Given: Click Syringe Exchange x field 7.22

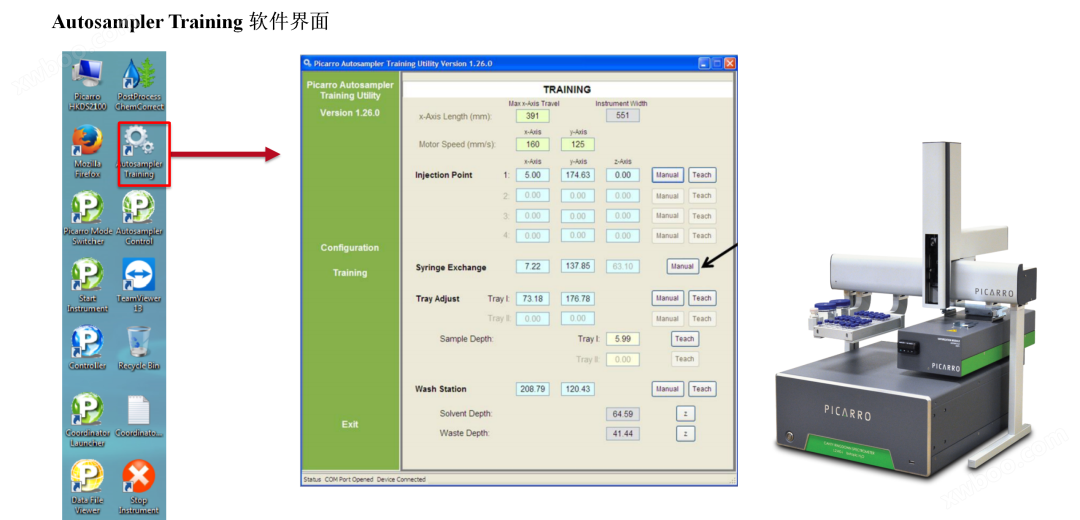Looking at the screenshot, I should (x=532, y=266).
